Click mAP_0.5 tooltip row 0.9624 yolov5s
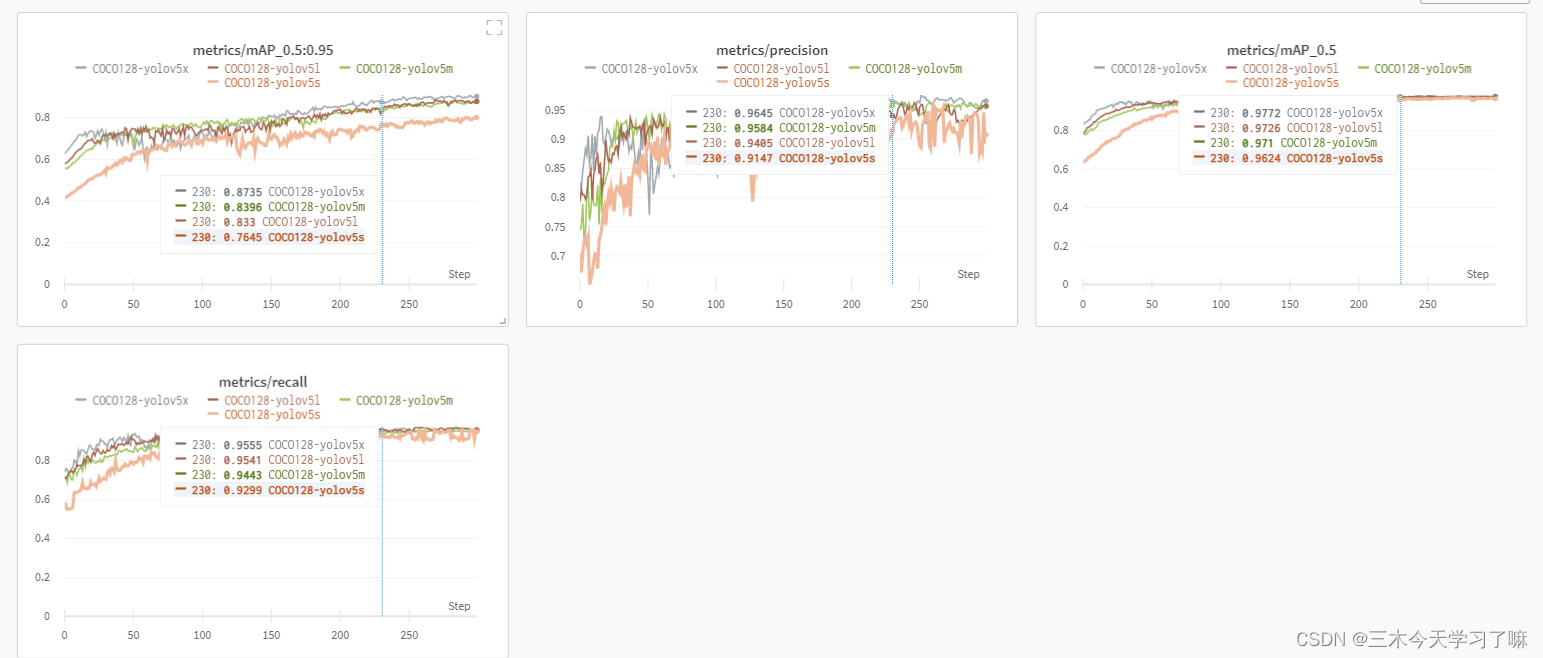 point(1288,158)
